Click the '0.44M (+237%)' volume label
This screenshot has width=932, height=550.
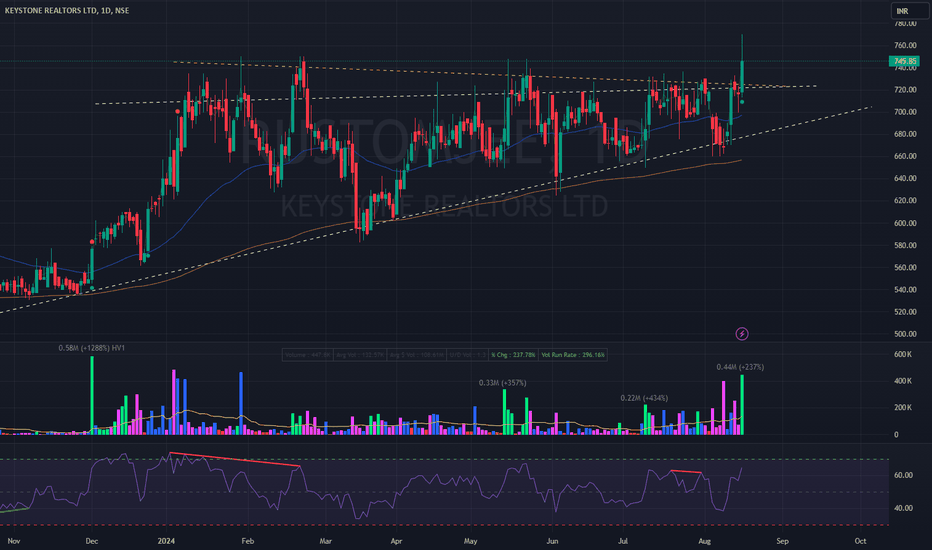pos(740,367)
